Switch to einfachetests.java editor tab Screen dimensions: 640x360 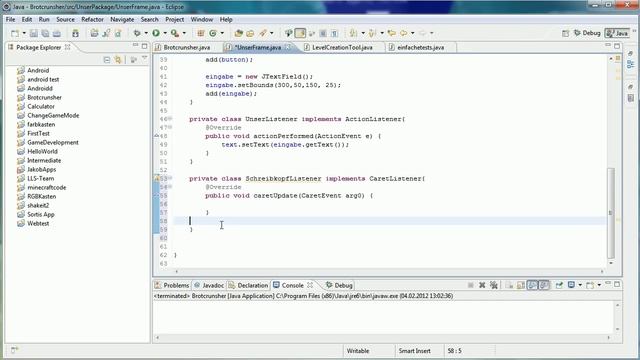[x=420, y=47]
